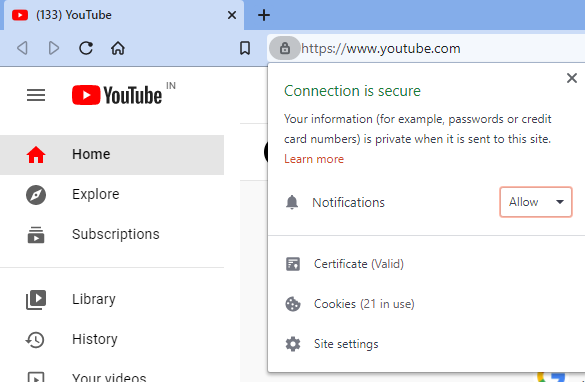Open the Notifications Allow dropdown
The width and height of the screenshot is (585, 382).
coord(536,202)
